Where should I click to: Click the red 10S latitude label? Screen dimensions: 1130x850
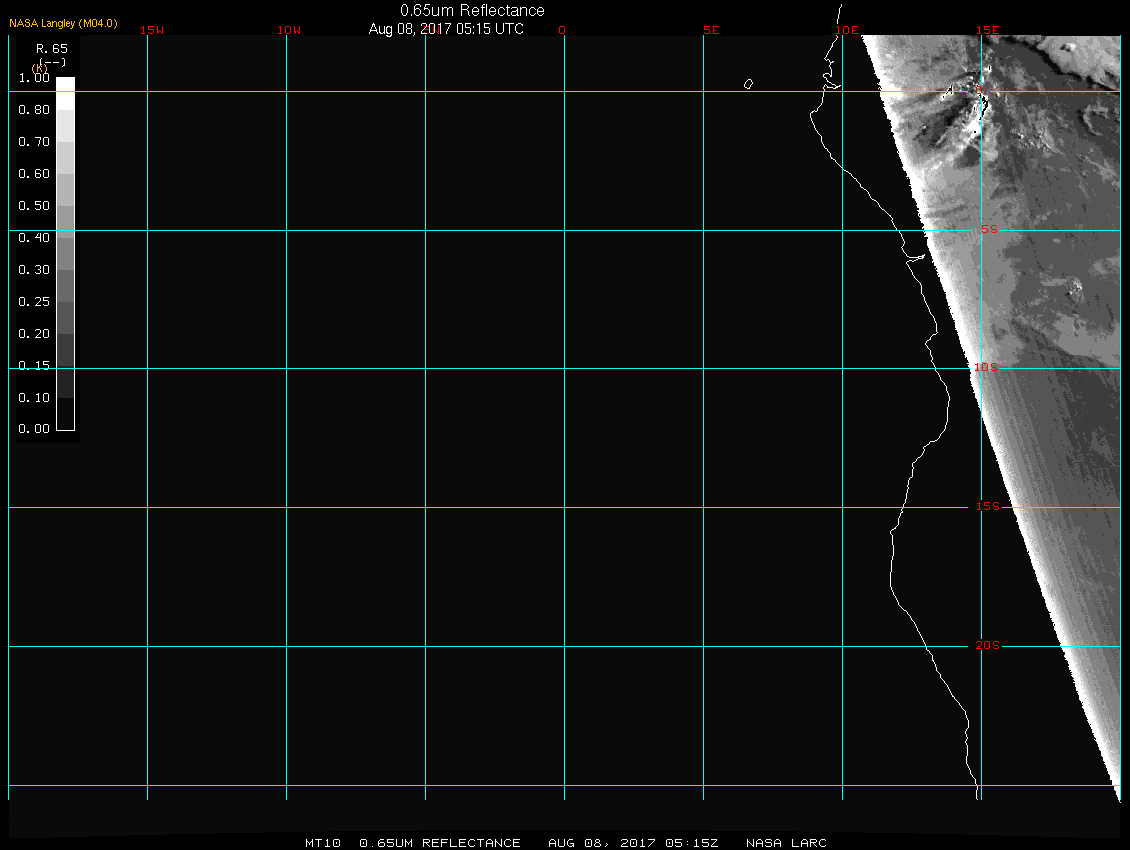(x=986, y=368)
